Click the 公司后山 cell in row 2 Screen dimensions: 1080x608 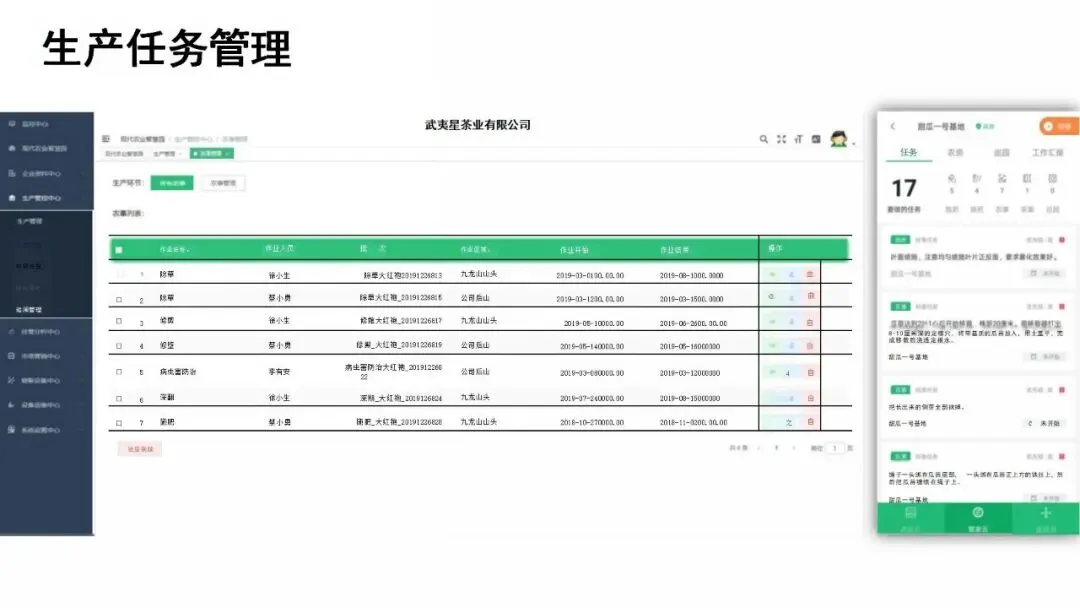[x=475, y=297]
